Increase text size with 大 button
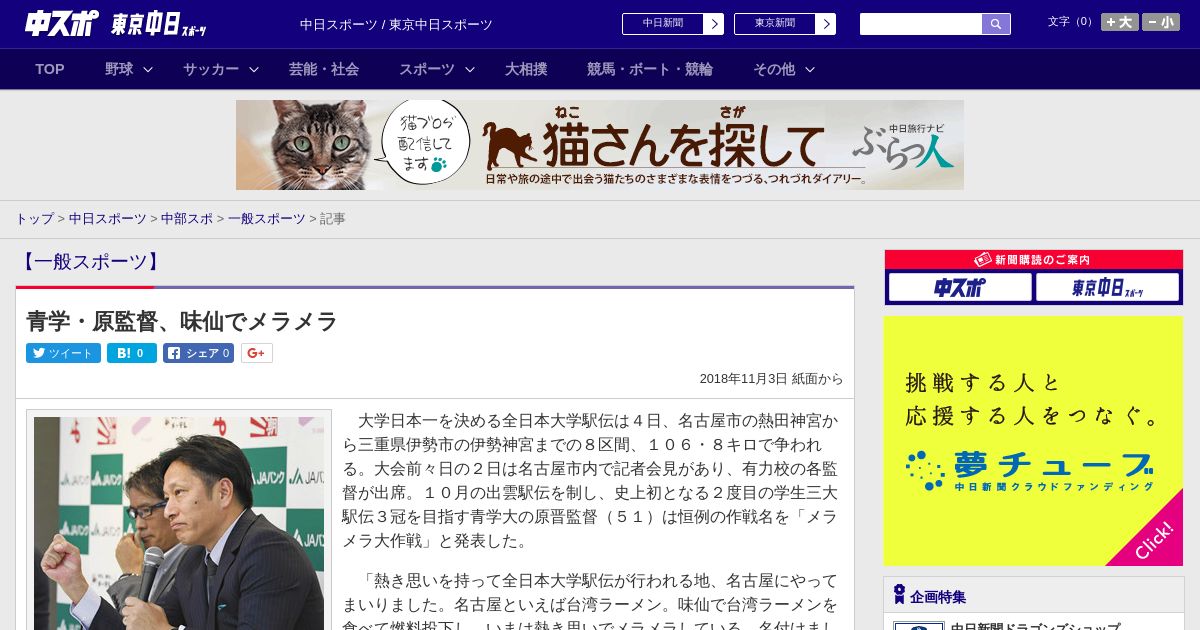Image resolution: width=1200 pixels, height=630 pixels. [x=1120, y=22]
